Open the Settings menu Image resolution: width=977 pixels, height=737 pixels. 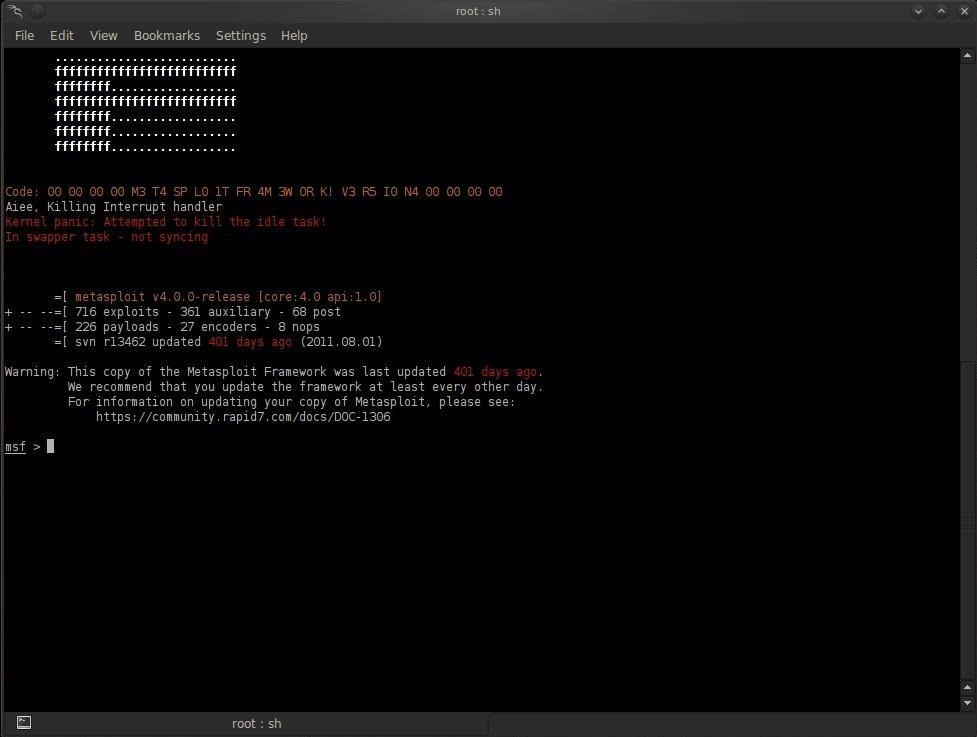coord(241,36)
